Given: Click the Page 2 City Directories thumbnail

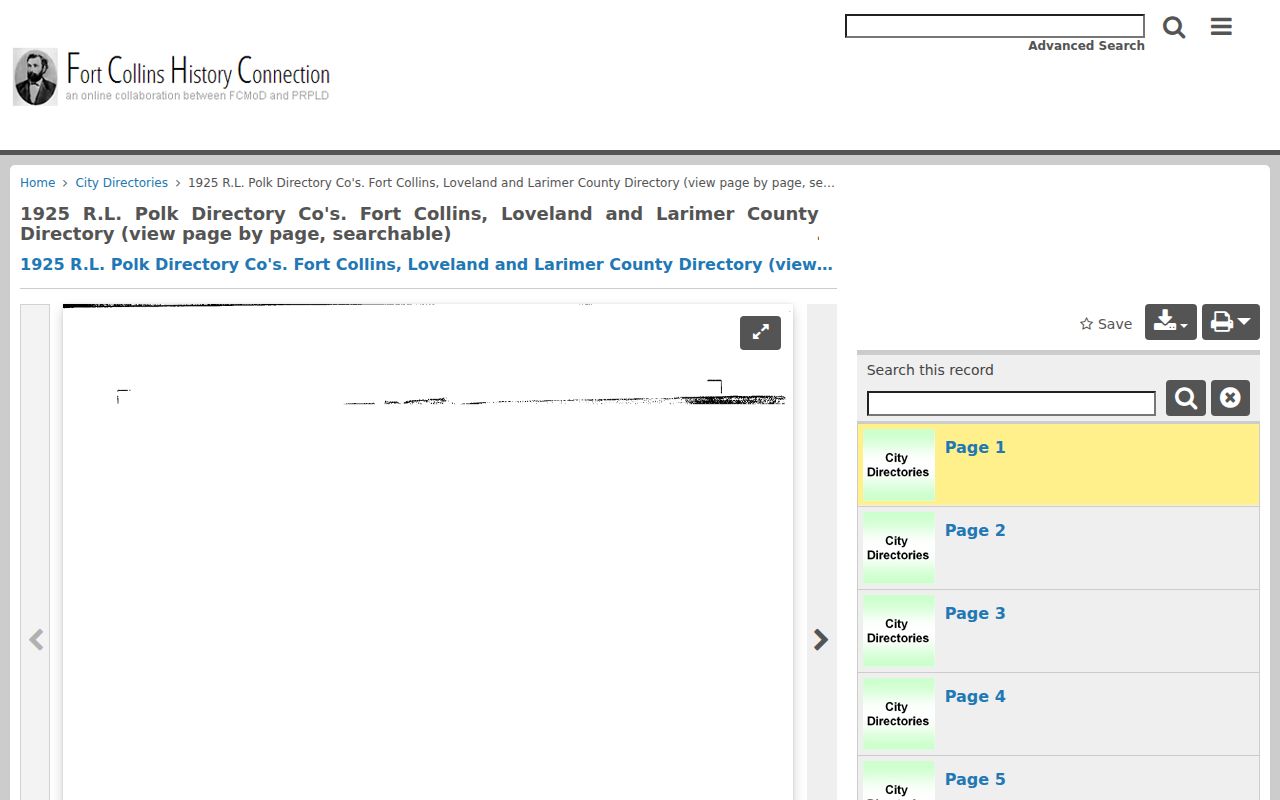Looking at the screenshot, I should click(x=898, y=548).
